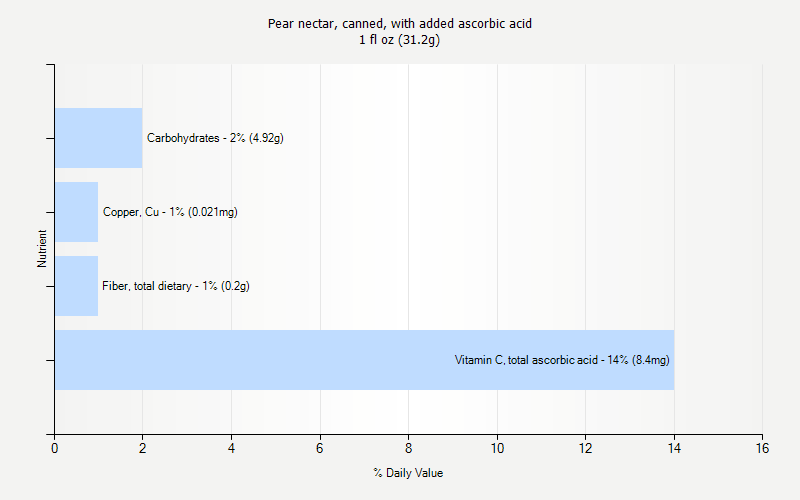Select the x-axis tick label 16
The image size is (800, 500).
coord(762,449)
